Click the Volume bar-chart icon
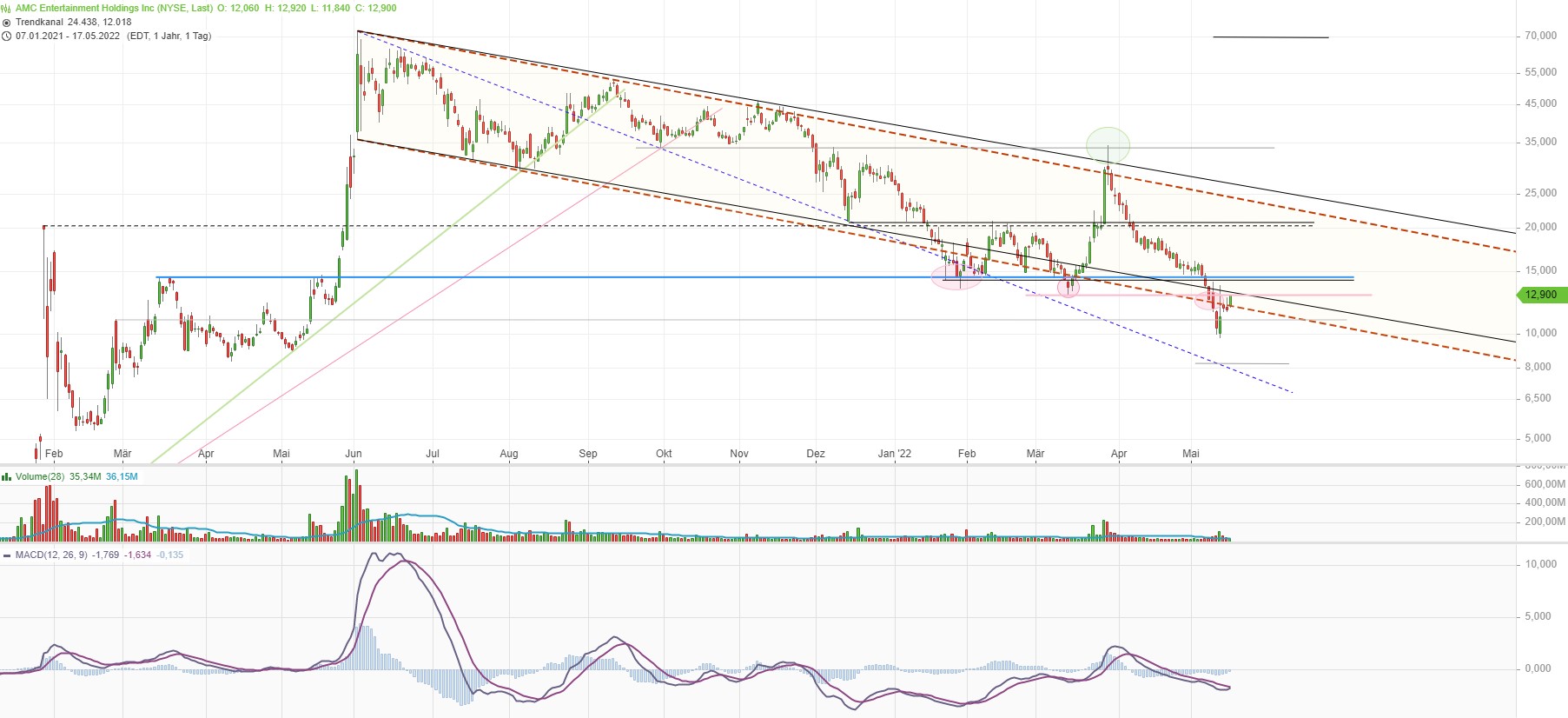The width and height of the screenshot is (1568, 718). click(x=7, y=477)
